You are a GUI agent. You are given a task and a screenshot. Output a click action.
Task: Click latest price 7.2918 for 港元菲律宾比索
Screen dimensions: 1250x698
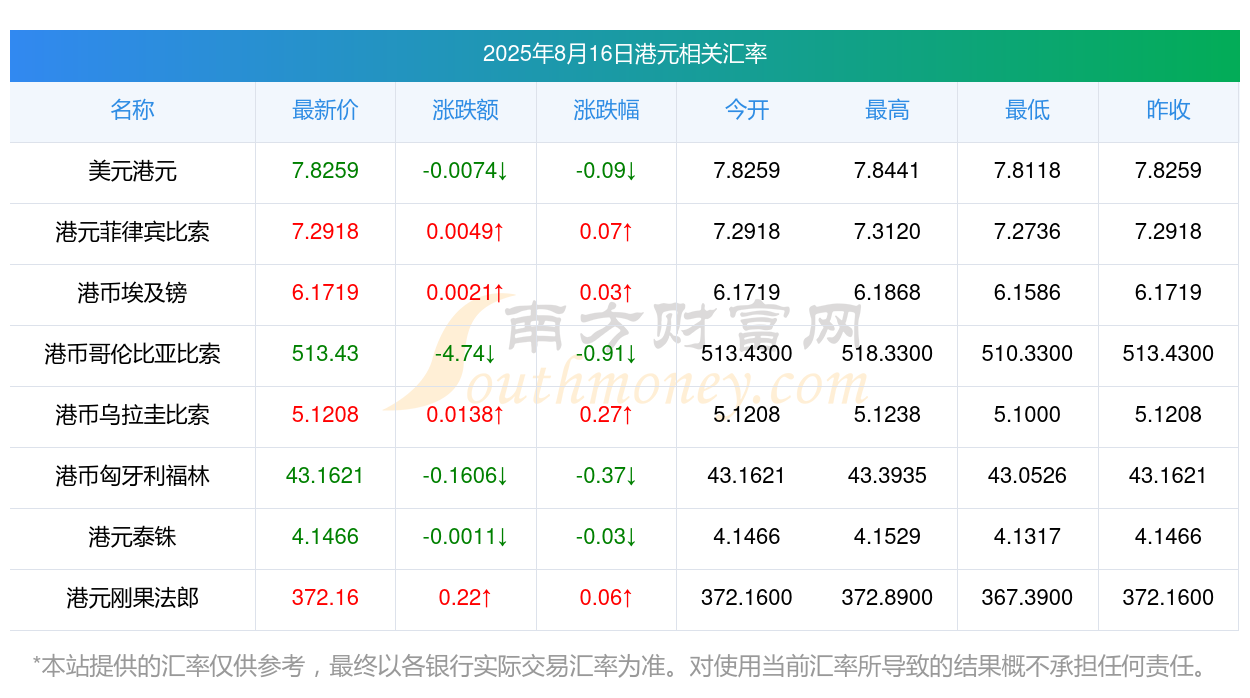(x=325, y=232)
